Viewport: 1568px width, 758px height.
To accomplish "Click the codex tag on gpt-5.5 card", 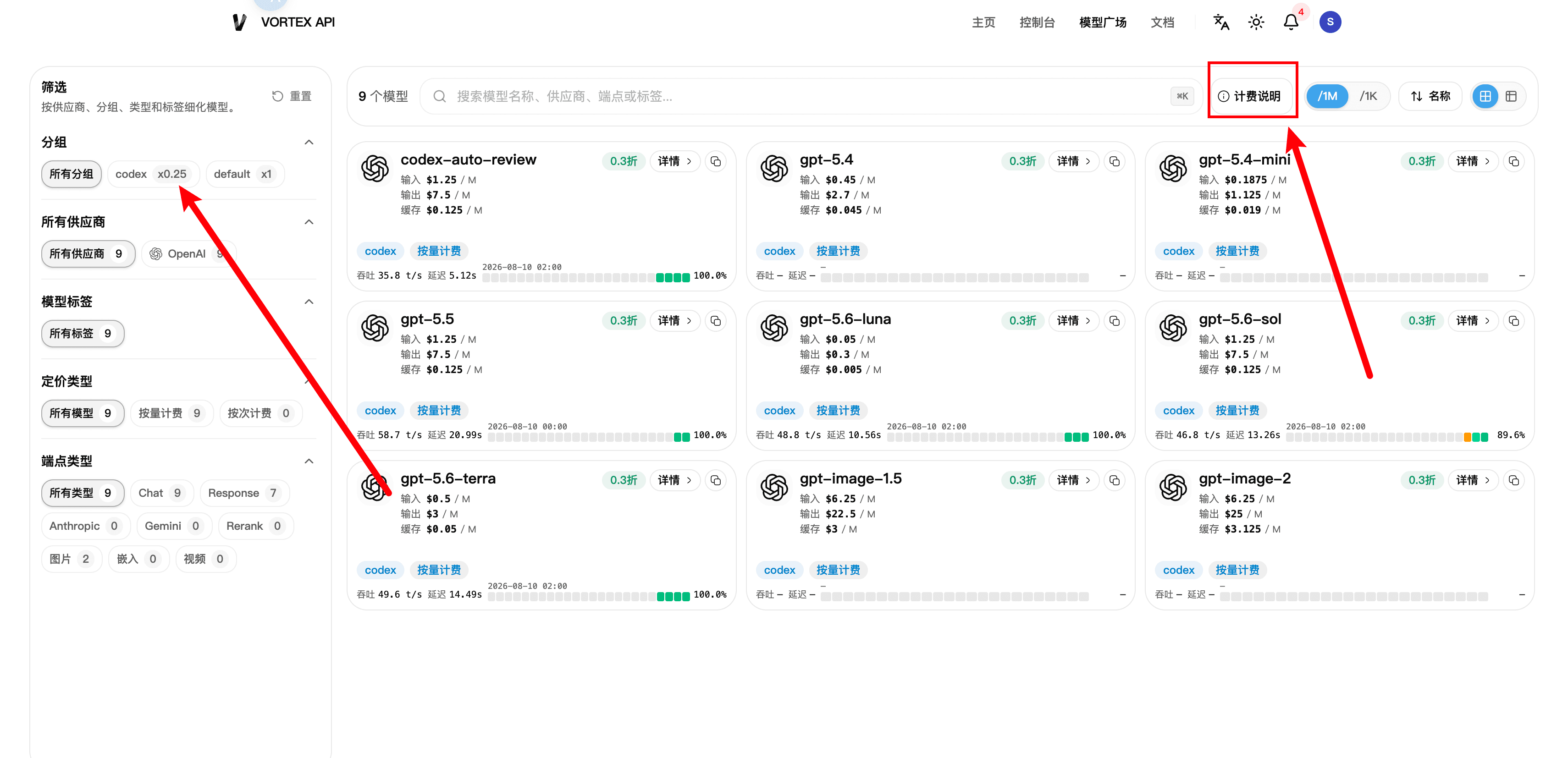I will click(x=381, y=411).
